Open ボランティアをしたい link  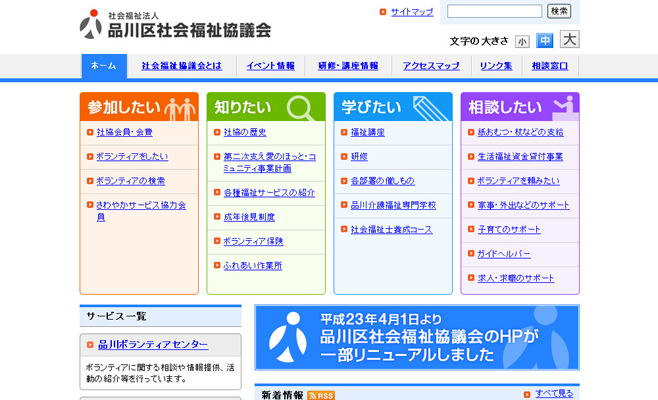(132, 157)
